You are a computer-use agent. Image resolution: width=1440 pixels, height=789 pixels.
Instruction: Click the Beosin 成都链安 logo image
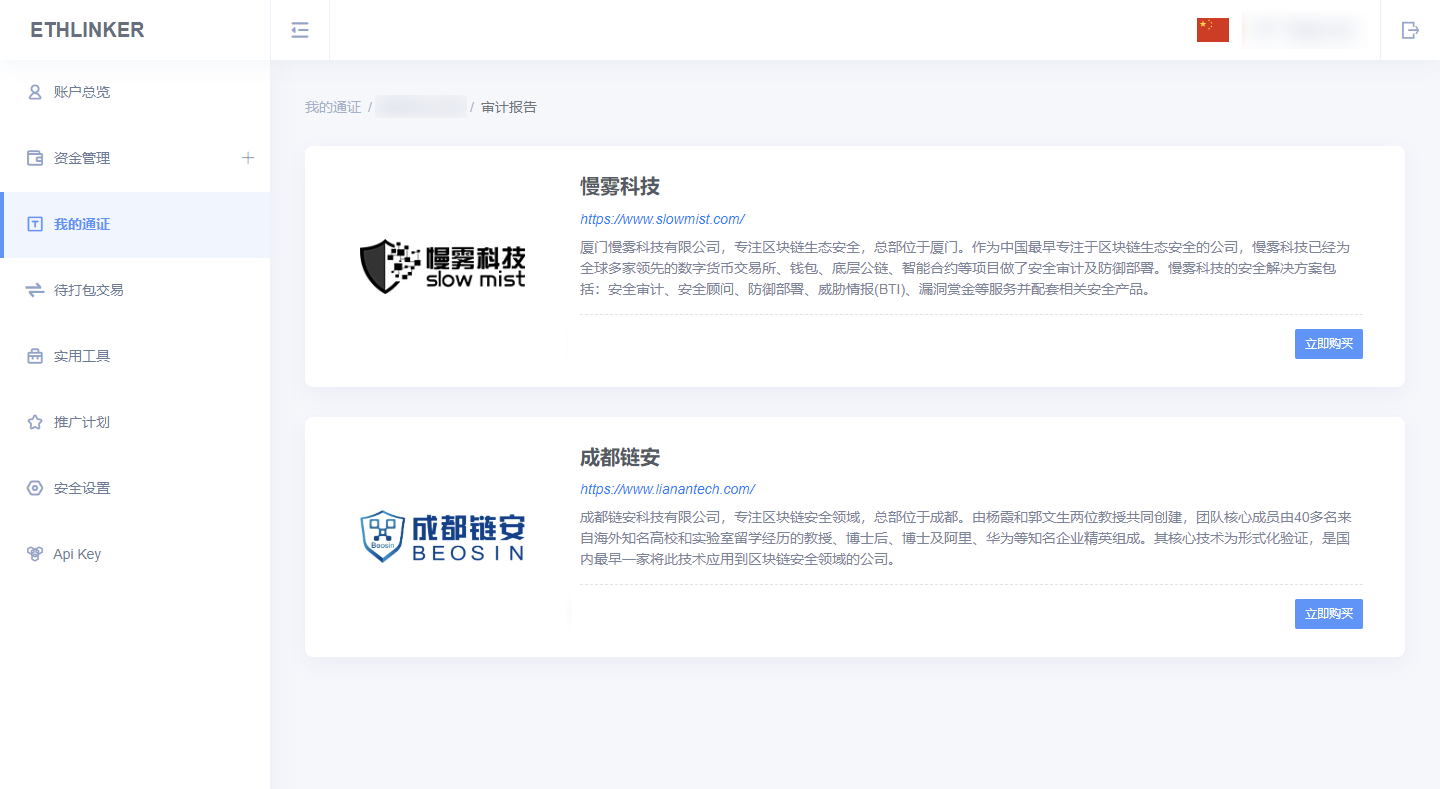[x=442, y=537]
